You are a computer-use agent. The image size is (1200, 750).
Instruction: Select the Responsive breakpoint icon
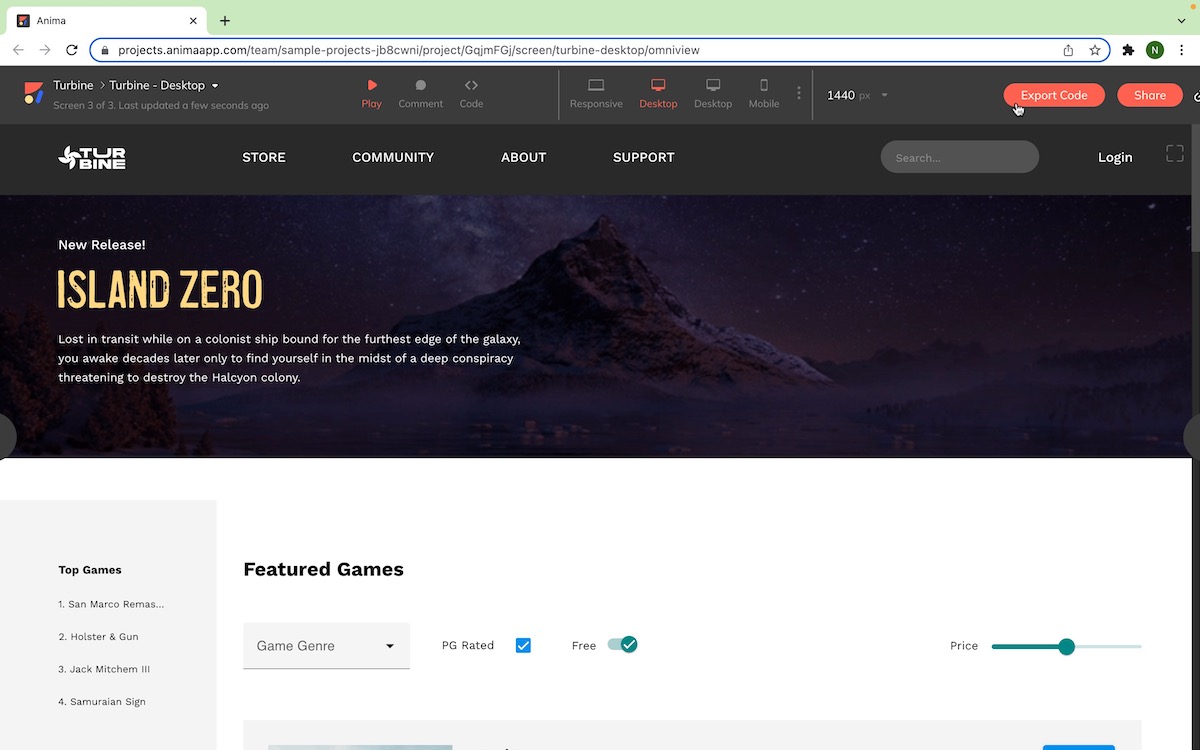(x=596, y=86)
